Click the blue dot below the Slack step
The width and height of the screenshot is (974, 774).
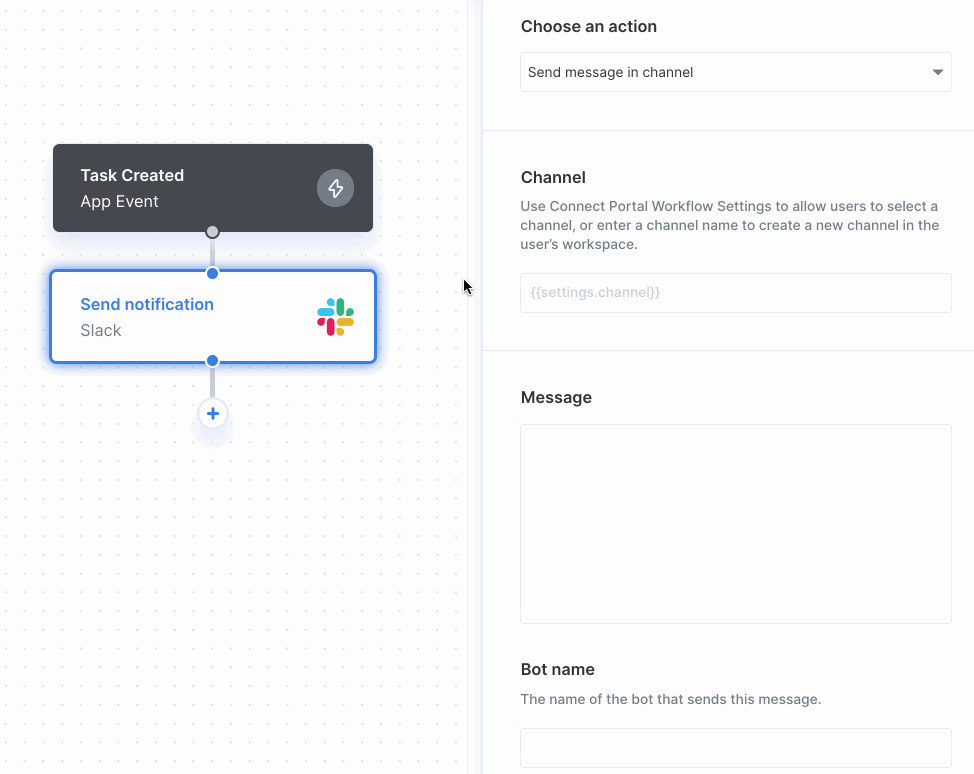[212, 360]
